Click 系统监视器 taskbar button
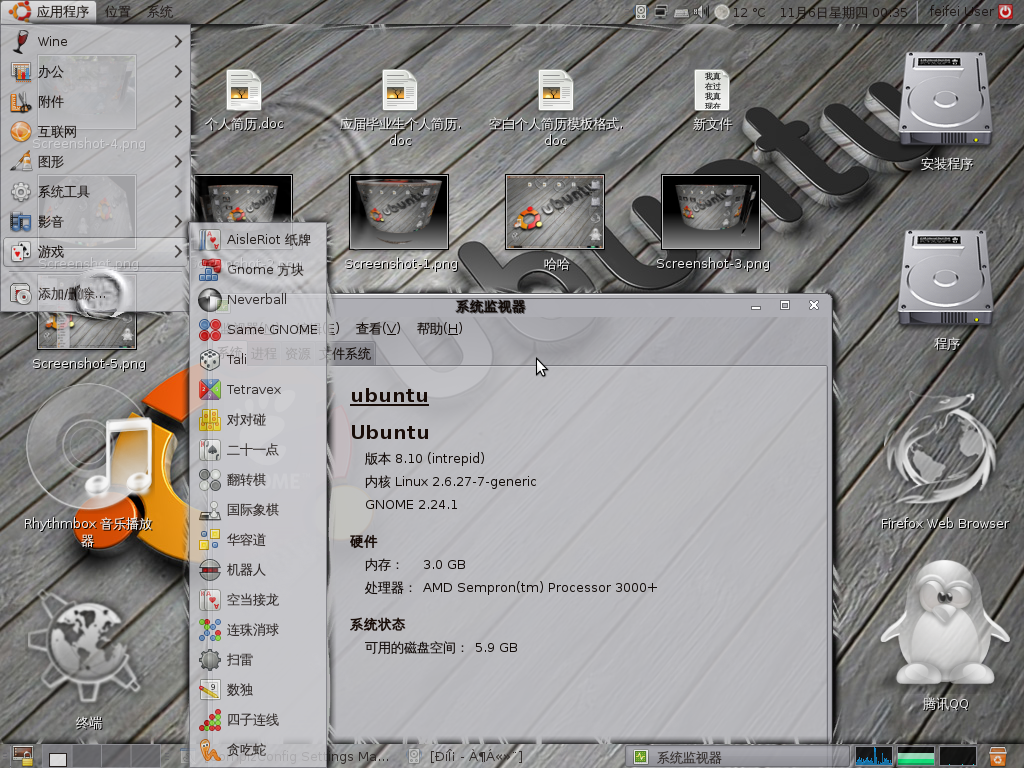 (x=738, y=757)
